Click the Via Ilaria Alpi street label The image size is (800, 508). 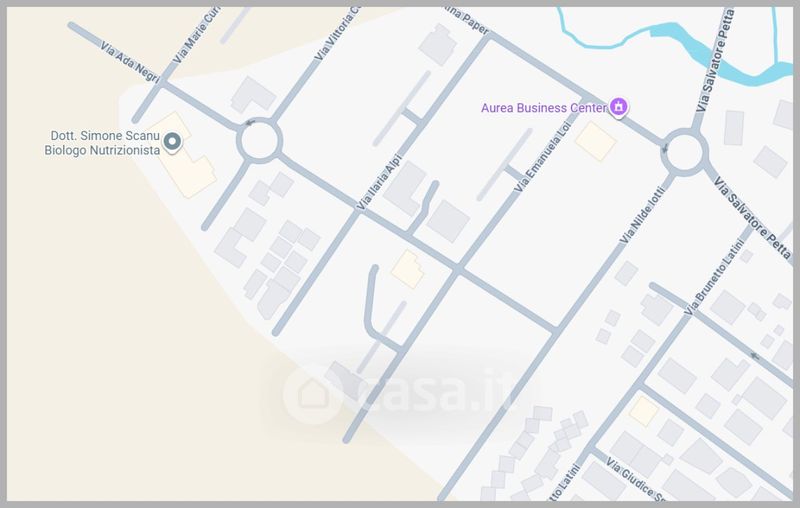(x=379, y=182)
